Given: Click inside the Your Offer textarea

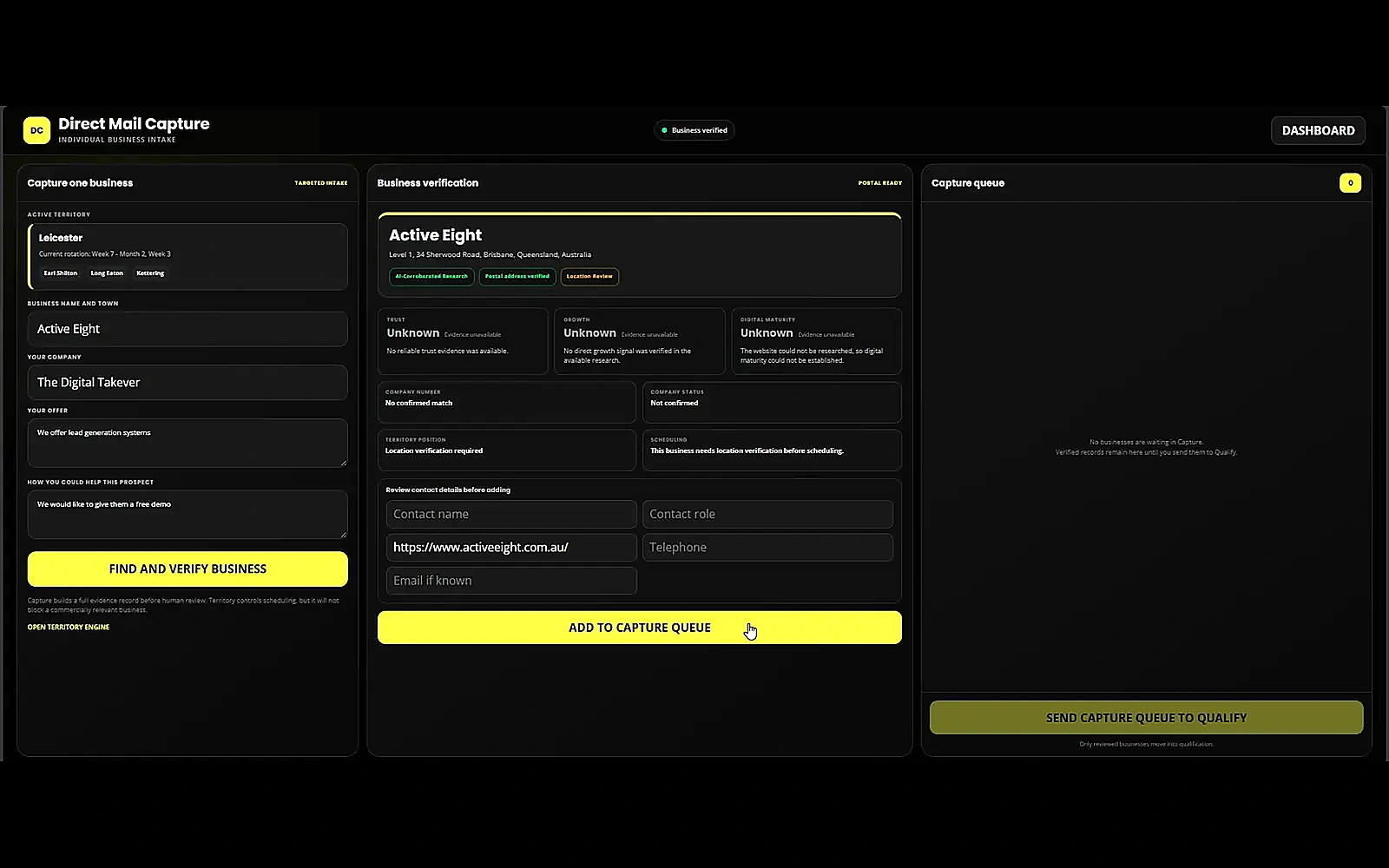Looking at the screenshot, I should (188, 444).
